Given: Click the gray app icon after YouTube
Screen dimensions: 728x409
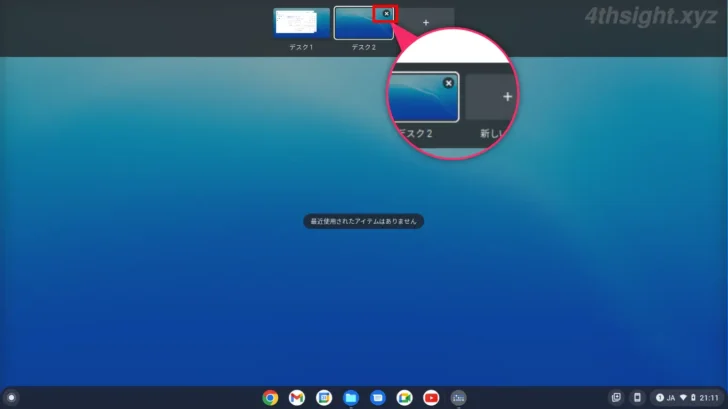Looking at the screenshot, I should 458,398.
